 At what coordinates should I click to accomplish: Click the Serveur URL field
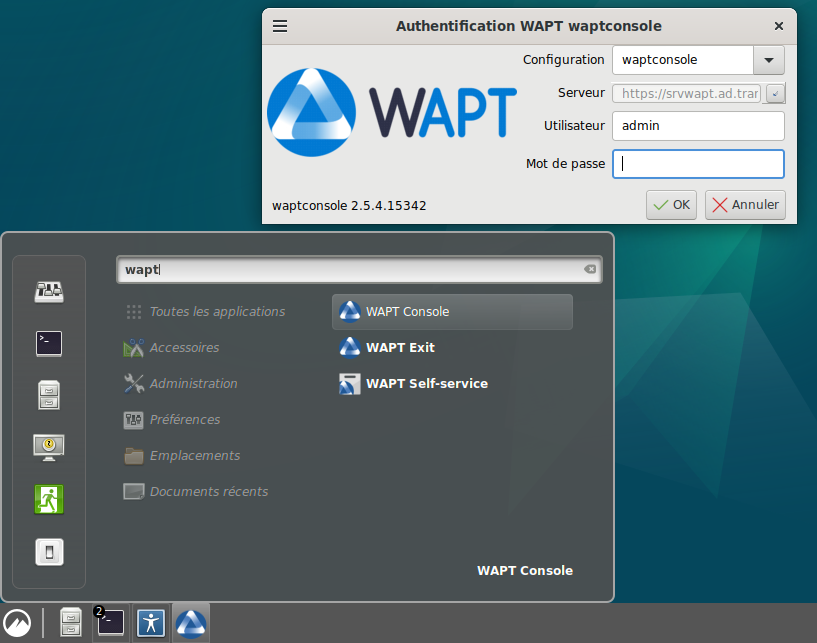click(686, 93)
